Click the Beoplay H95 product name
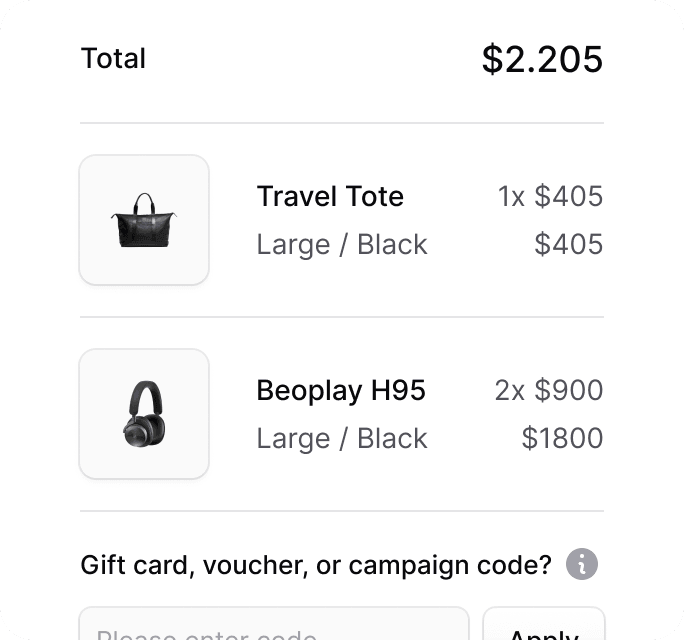The width and height of the screenshot is (684, 640). 341,390
